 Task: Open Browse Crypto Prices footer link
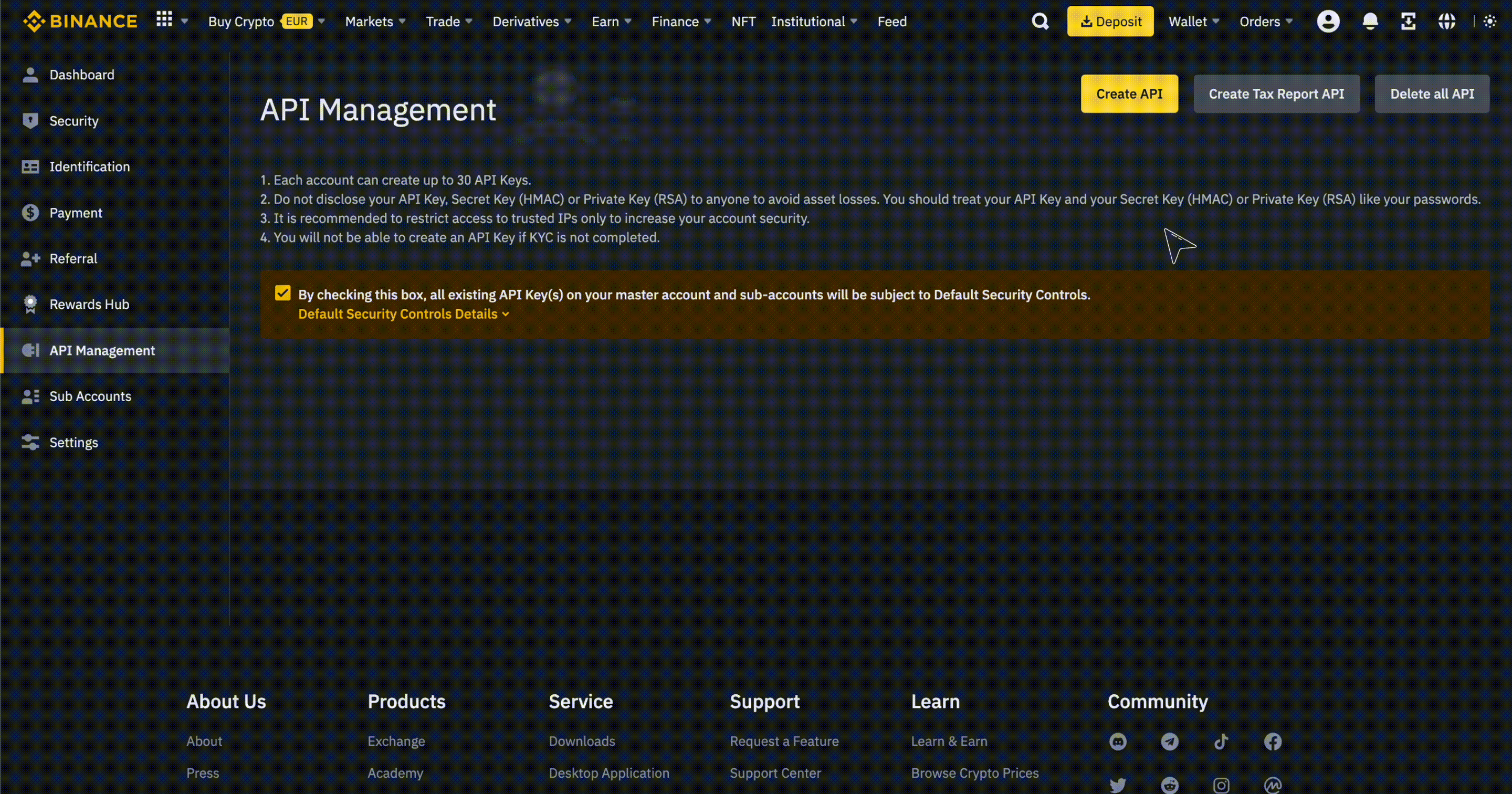[x=974, y=774]
